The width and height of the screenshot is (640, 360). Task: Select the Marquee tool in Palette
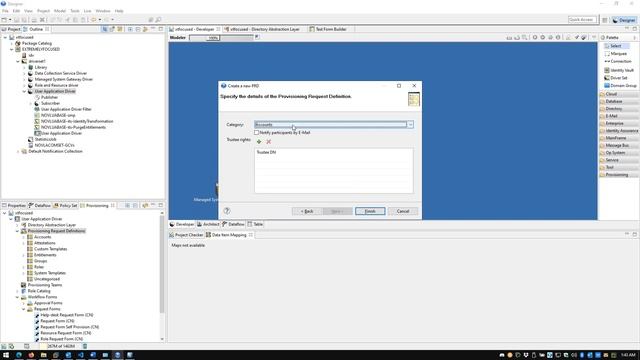tap(619, 53)
